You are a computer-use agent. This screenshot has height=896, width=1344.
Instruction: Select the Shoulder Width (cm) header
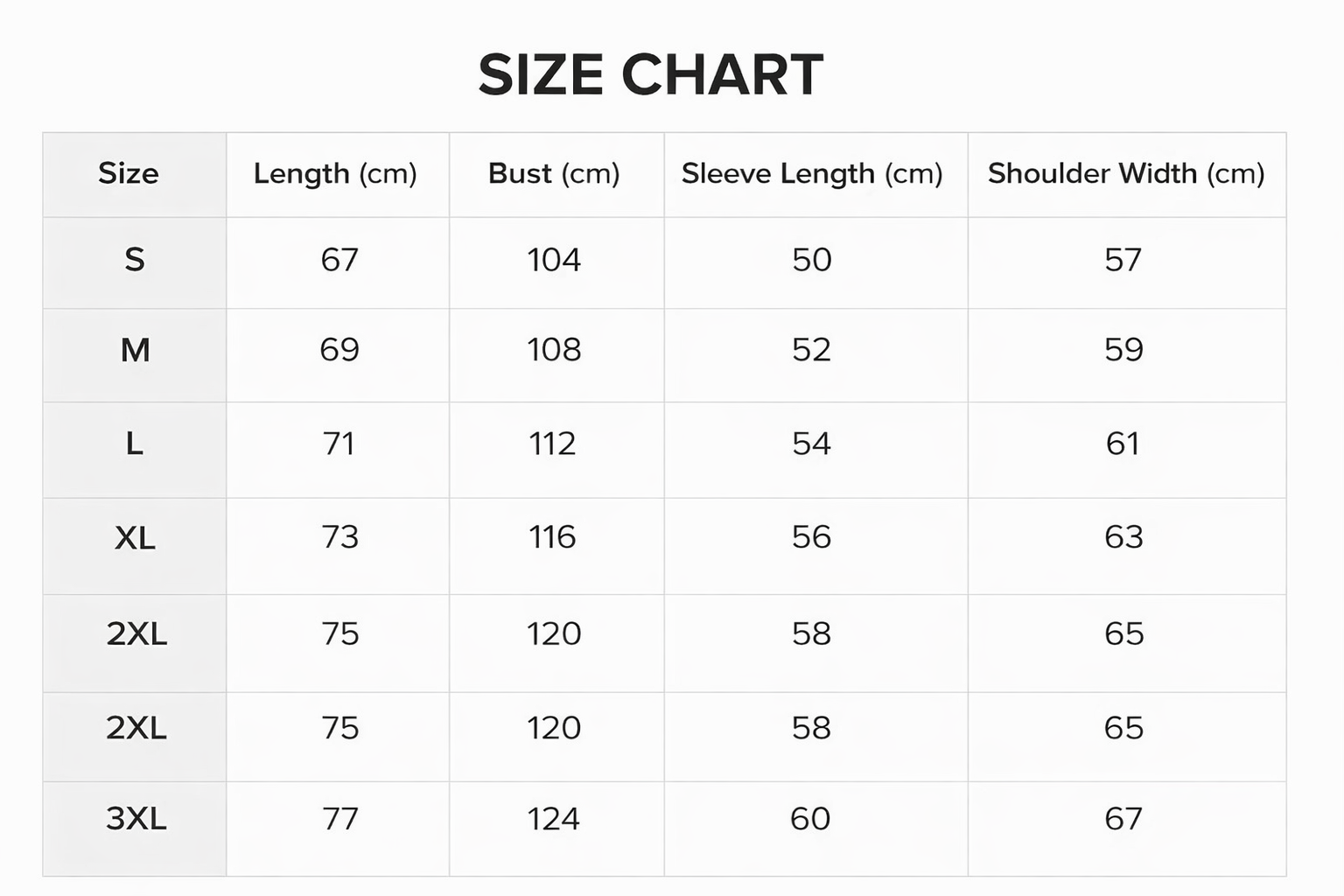(1126, 173)
